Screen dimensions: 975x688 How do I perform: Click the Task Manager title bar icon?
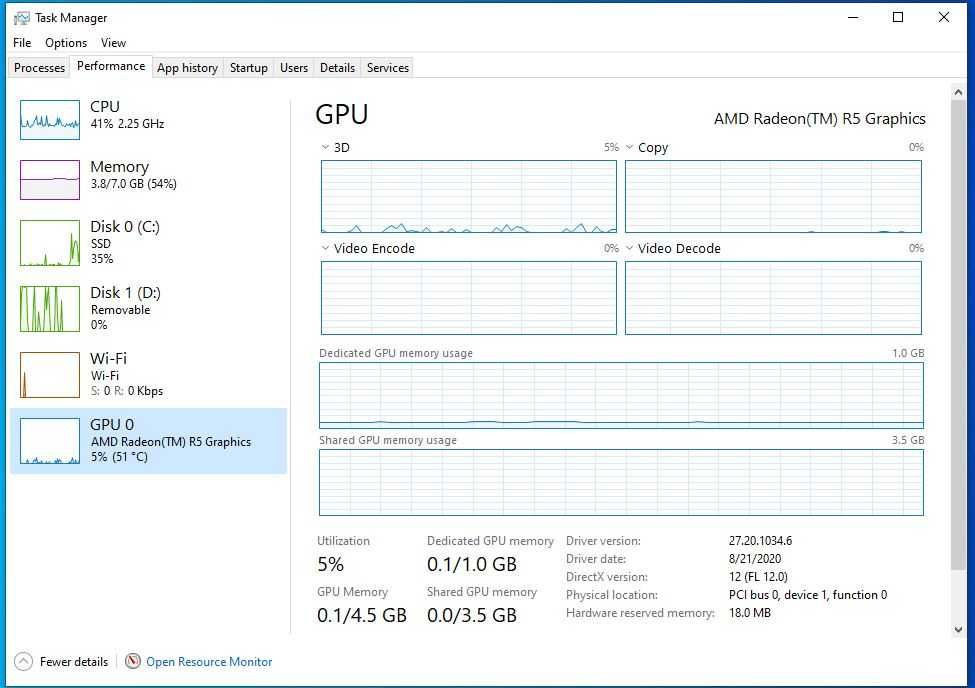point(21,18)
